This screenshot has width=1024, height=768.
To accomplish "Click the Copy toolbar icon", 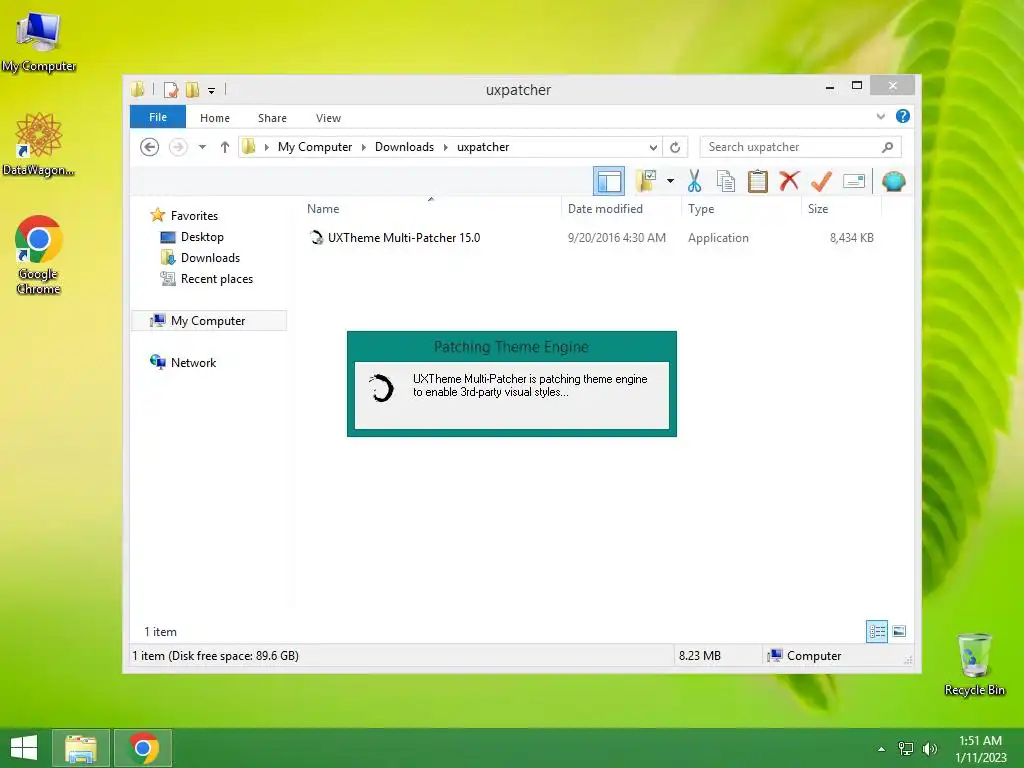I will 726,181.
